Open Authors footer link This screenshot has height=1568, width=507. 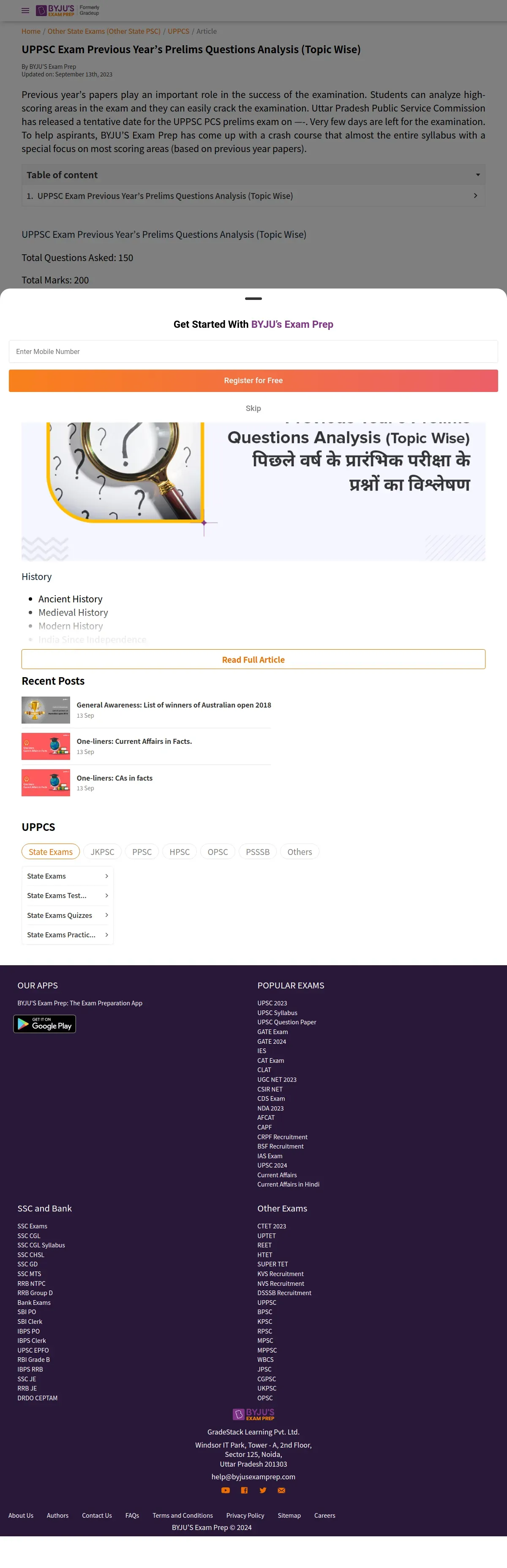(58, 1515)
